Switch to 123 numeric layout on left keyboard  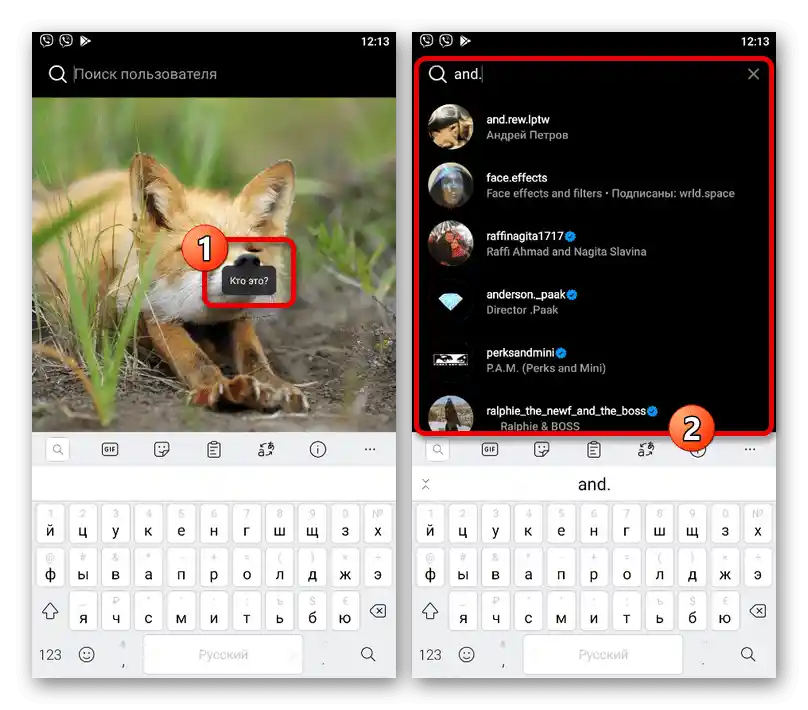[50, 655]
